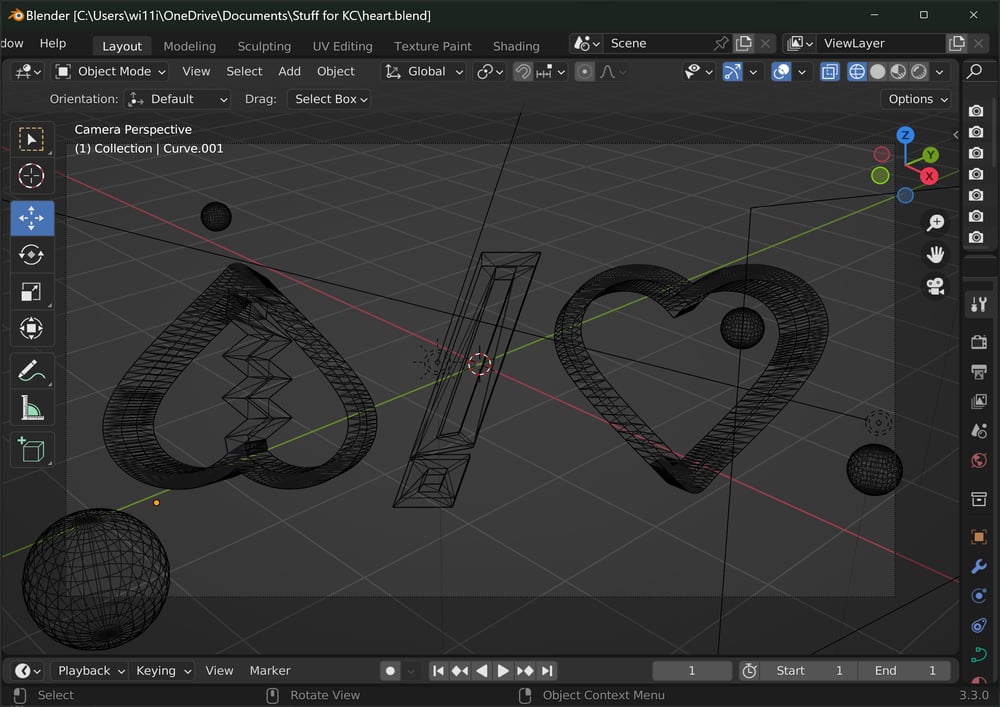
Task: Open the 3D viewport editor type dropdown
Action: pos(27,71)
